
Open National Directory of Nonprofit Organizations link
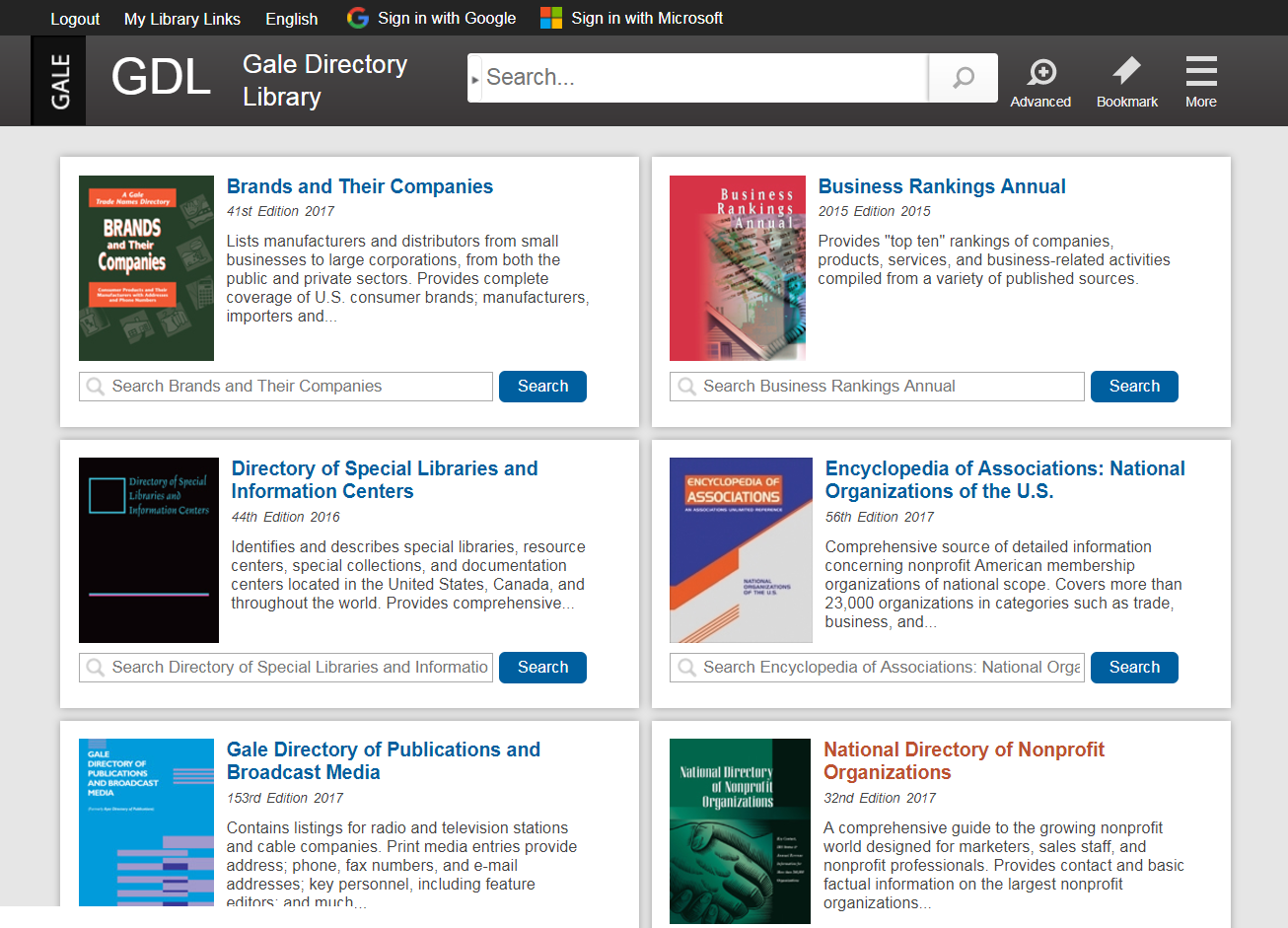964,760
